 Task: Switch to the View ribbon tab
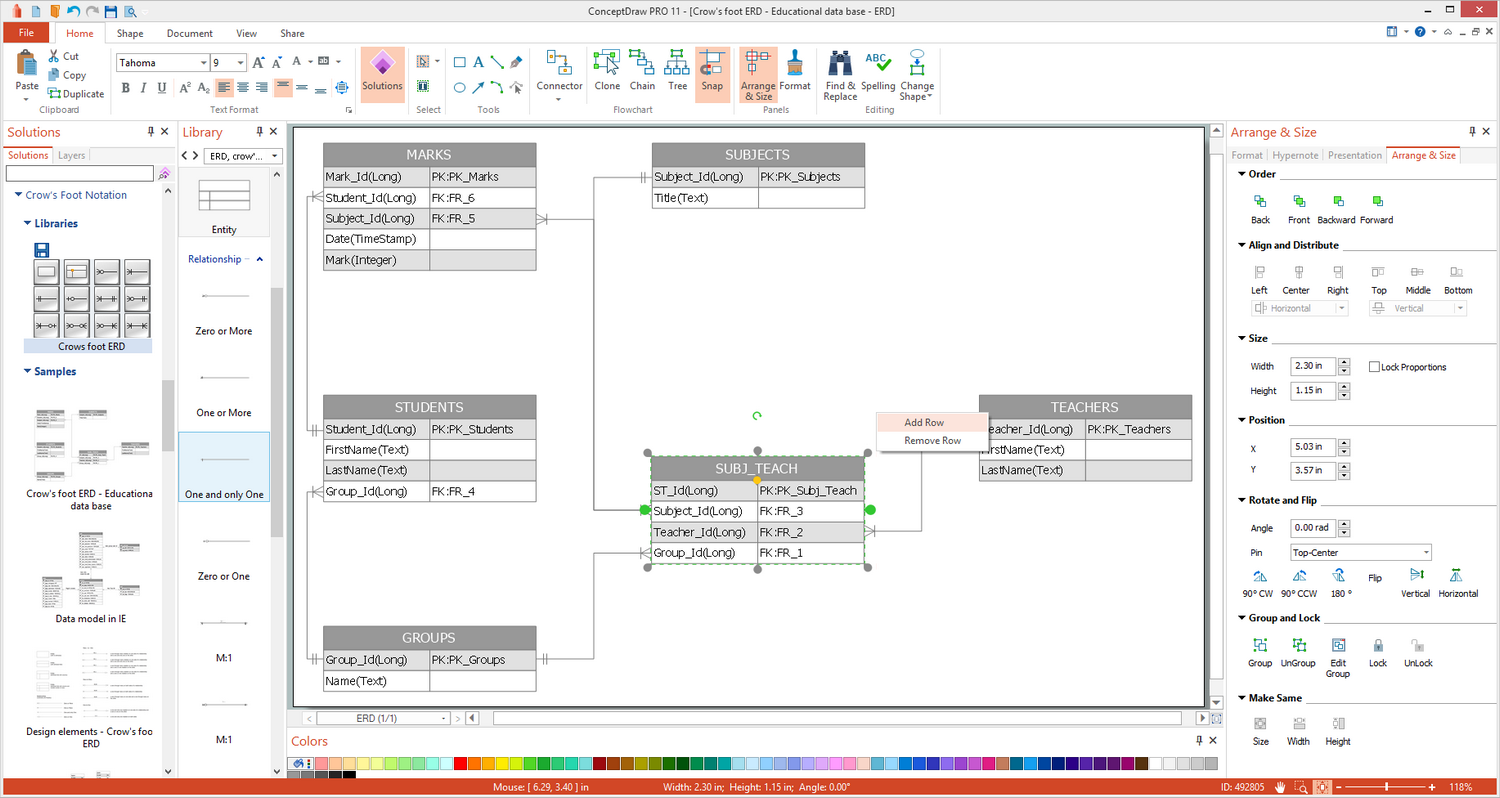246,33
